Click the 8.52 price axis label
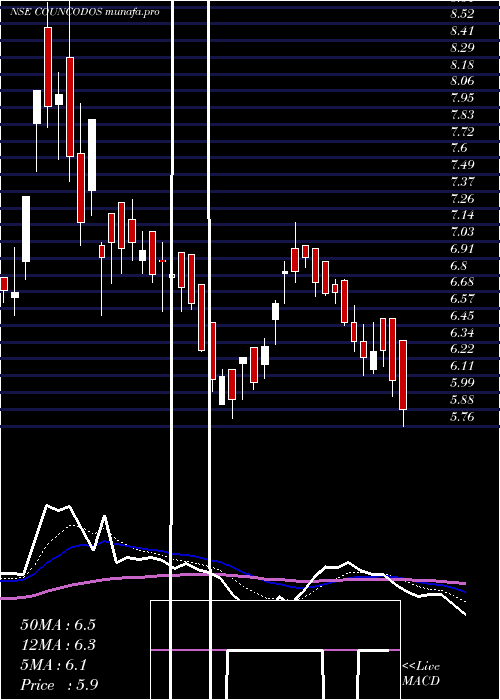Viewport: 500px width, 700px height. point(462,14)
